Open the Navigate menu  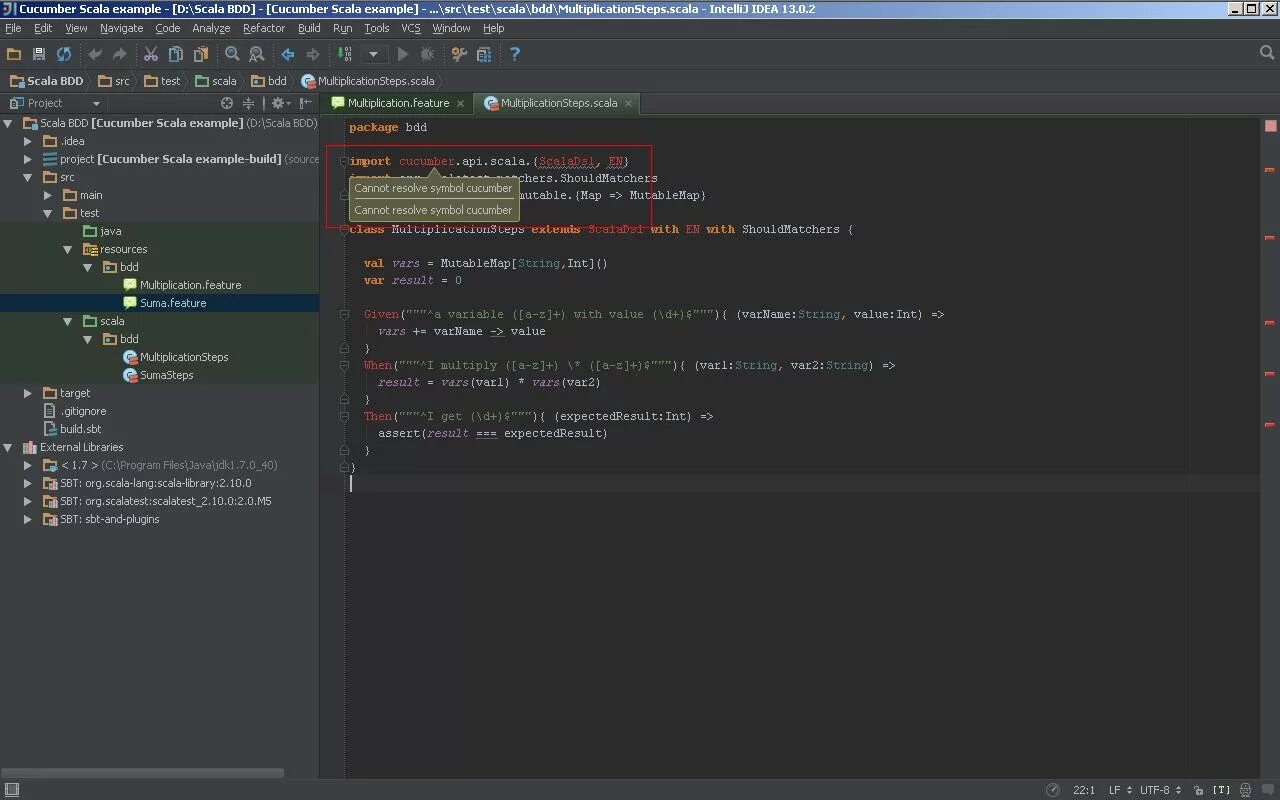(121, 28)
